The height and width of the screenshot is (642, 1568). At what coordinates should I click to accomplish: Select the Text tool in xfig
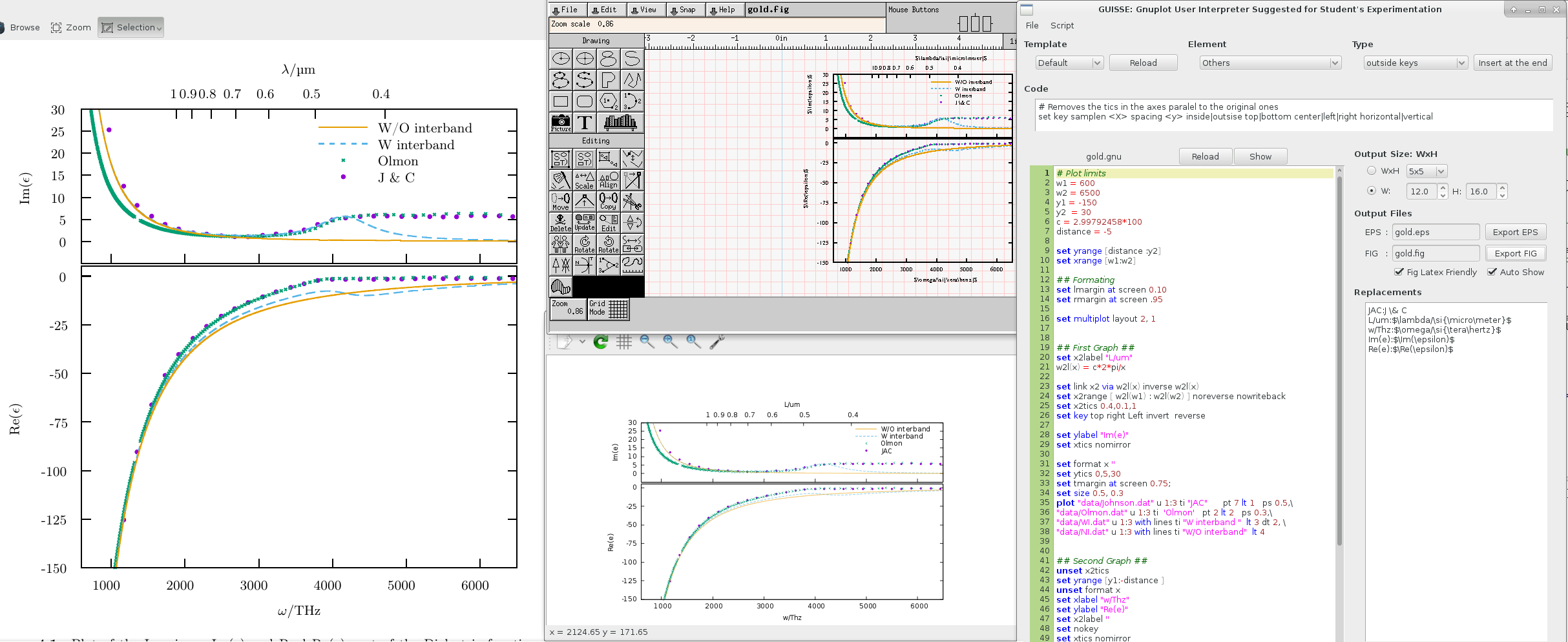coord(584,122)
